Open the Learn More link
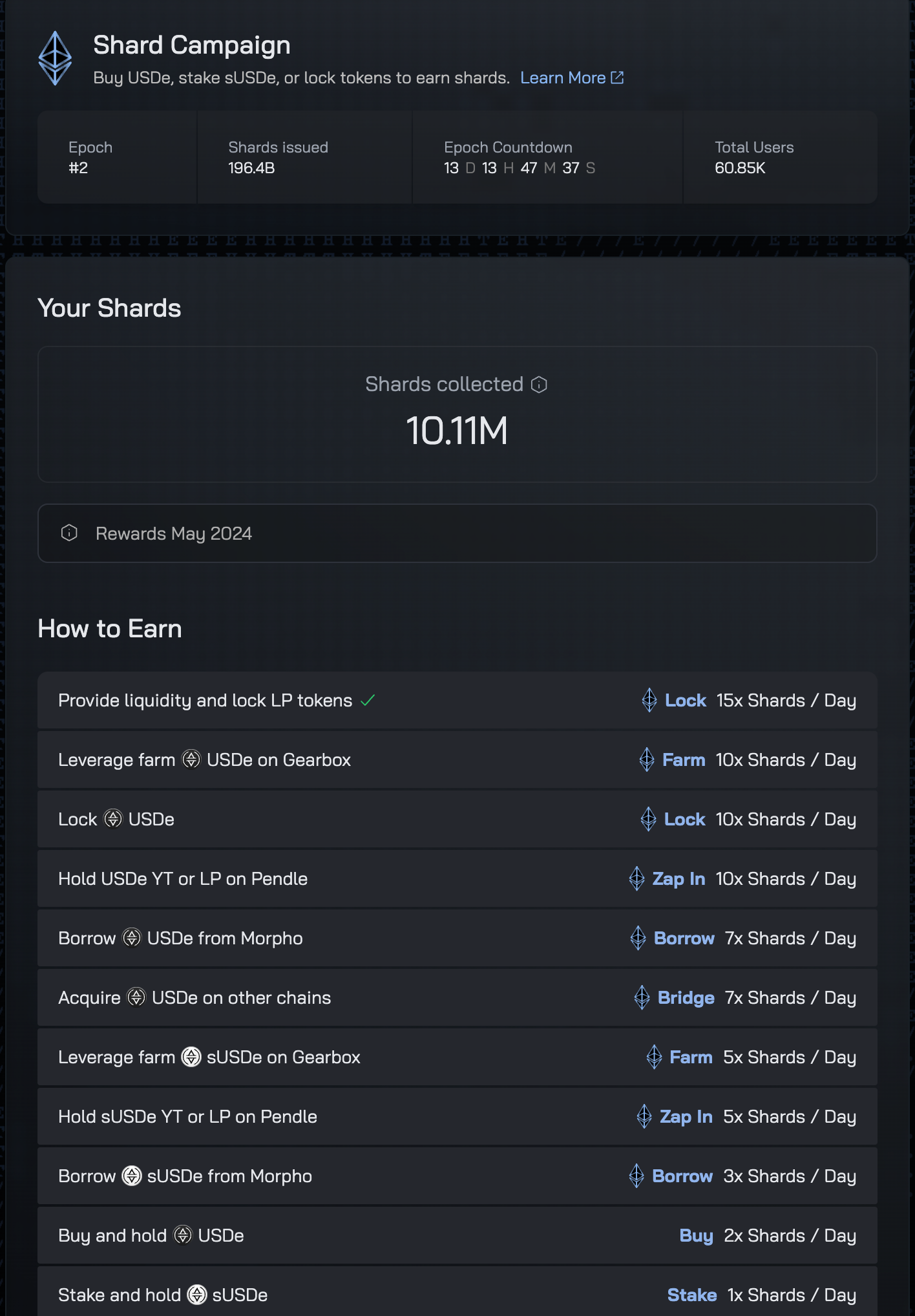 (x=562, y=78)
